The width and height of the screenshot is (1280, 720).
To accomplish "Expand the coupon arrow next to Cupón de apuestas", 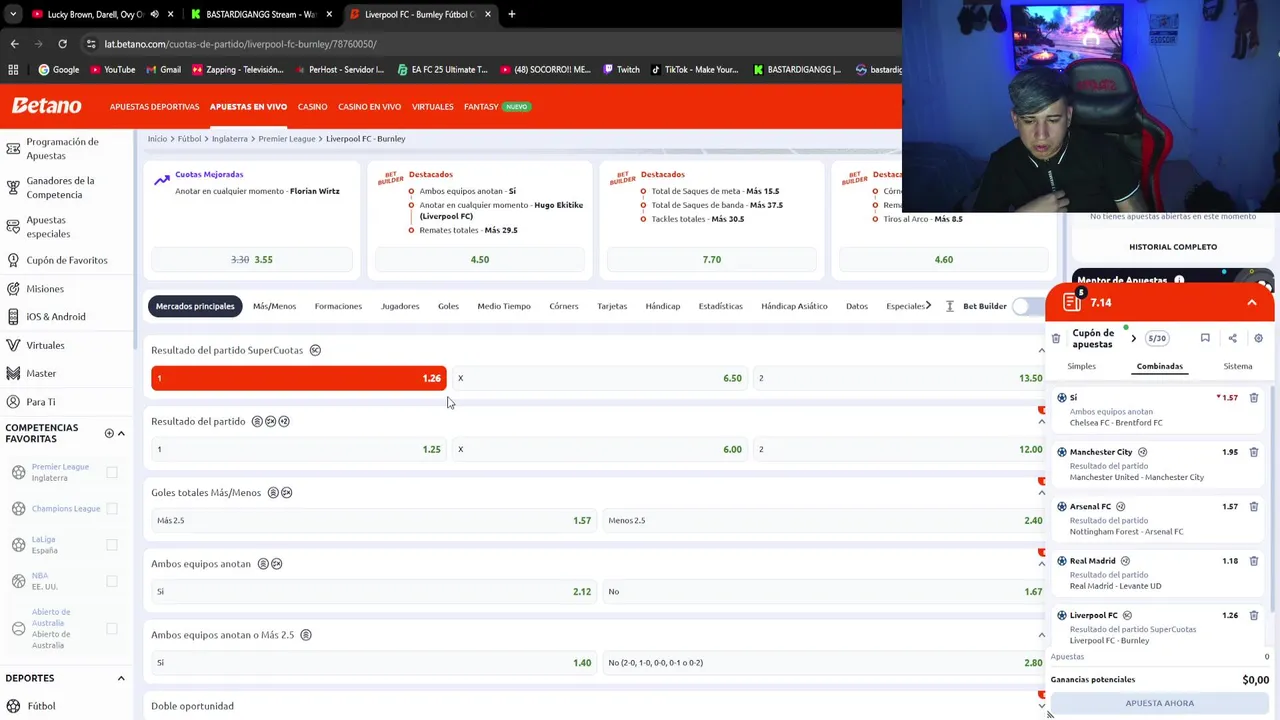I will [1133, 339].
